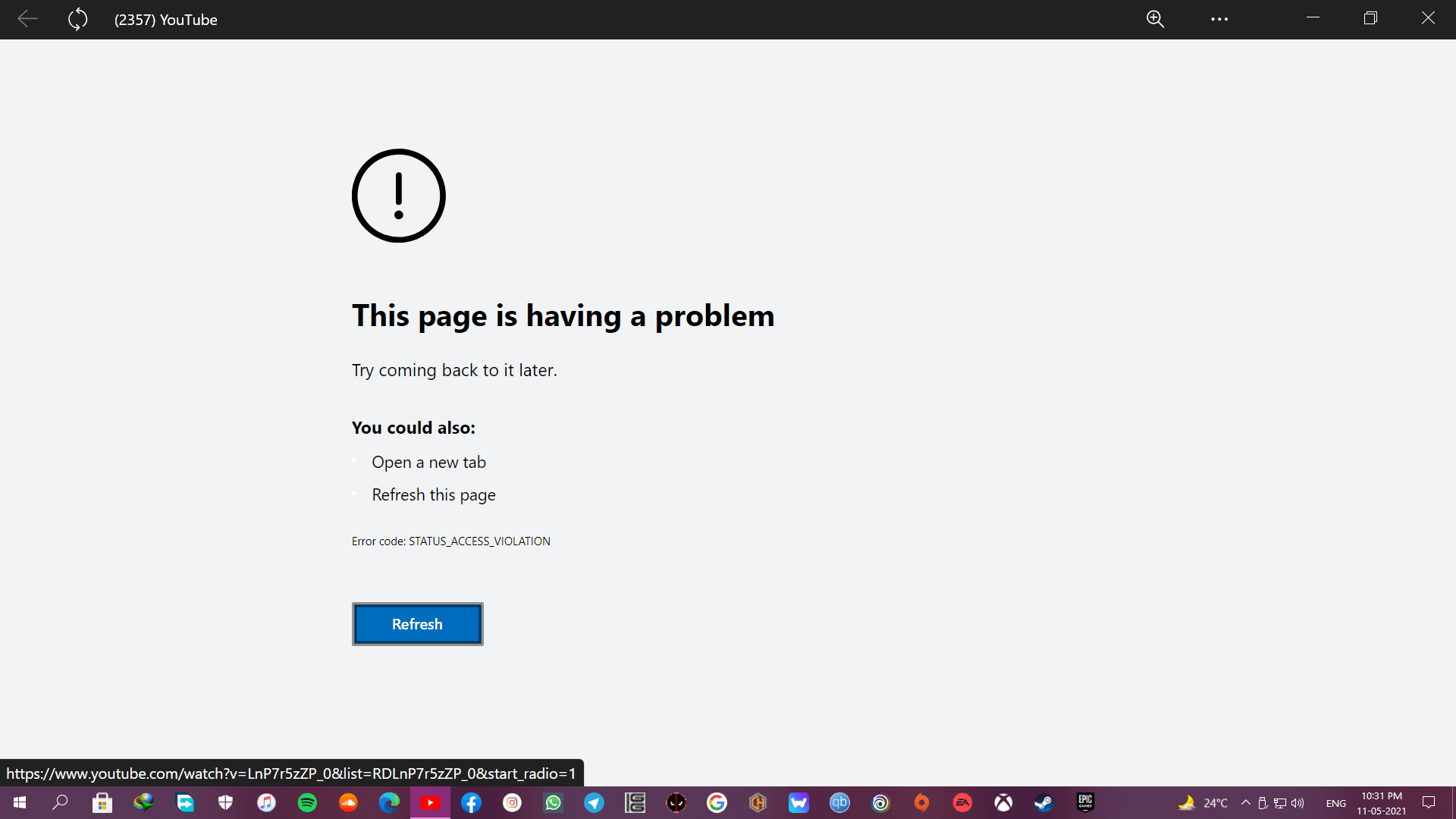Launch SoundCloud from the taskbar
This screenshot has height=819, width=1456.
coord(348,802)
